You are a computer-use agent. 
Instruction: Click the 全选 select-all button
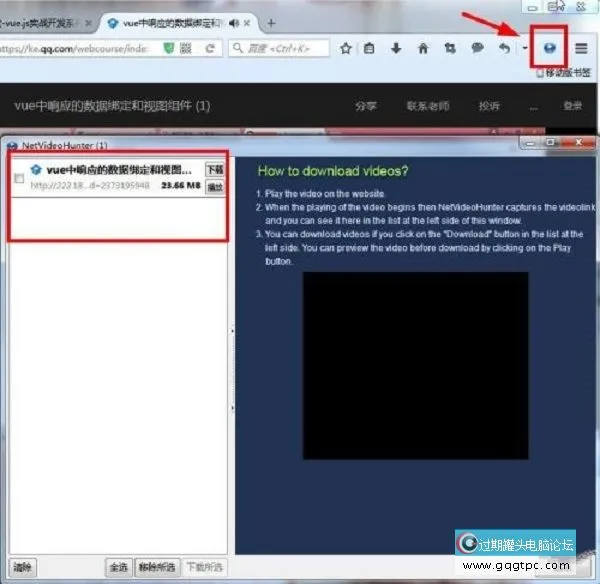118,567
